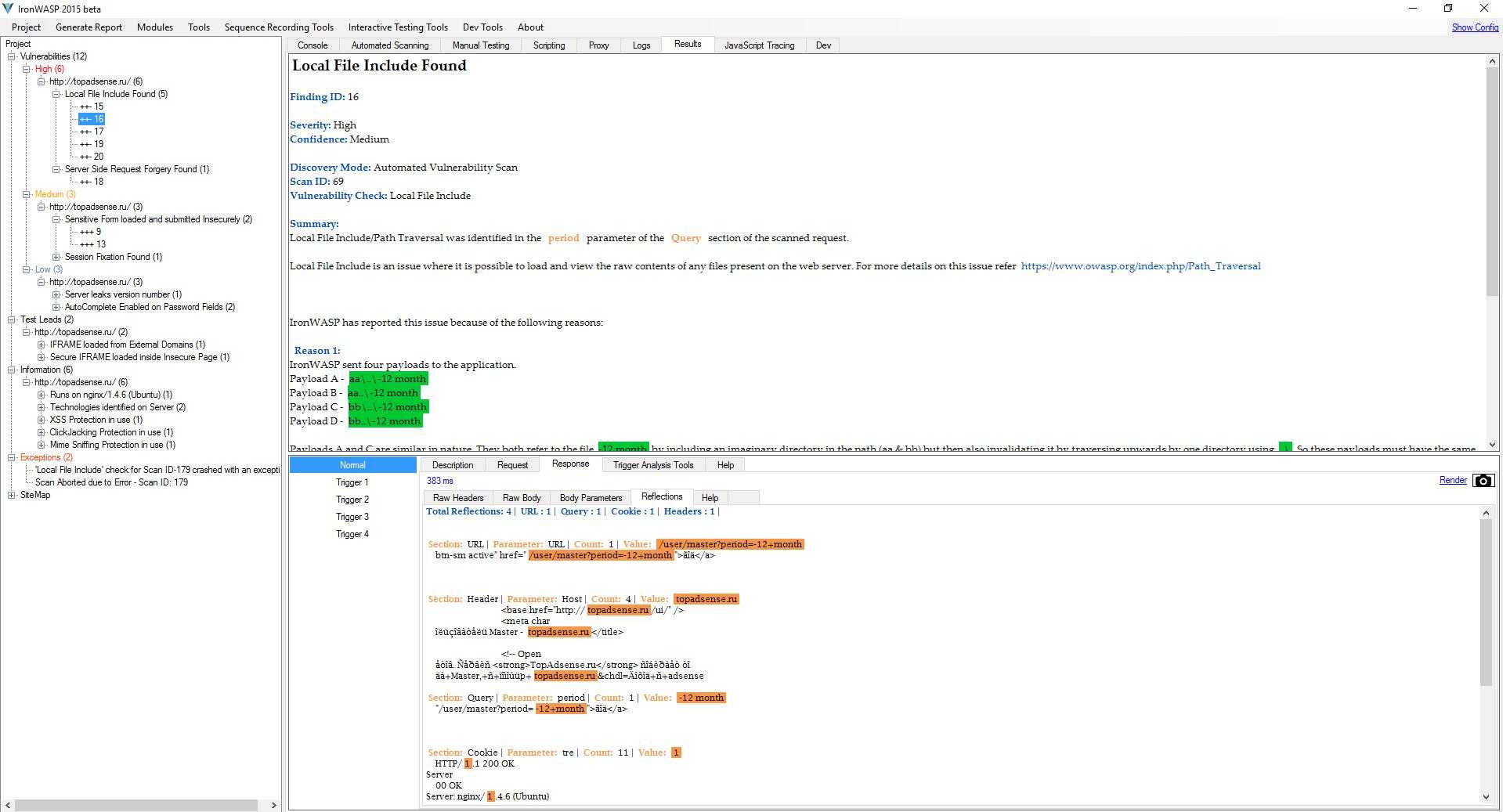The image size is (1503, 812).
Task: Click the camera screenshot icon
Action: (x=1483, y=481)
